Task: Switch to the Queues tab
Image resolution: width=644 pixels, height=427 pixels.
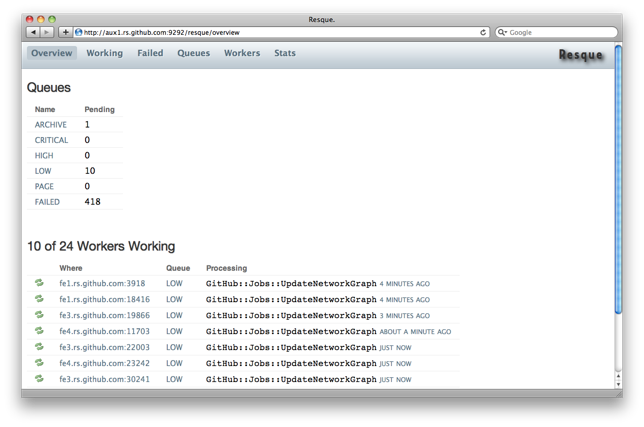Action: tap(193, 53)
